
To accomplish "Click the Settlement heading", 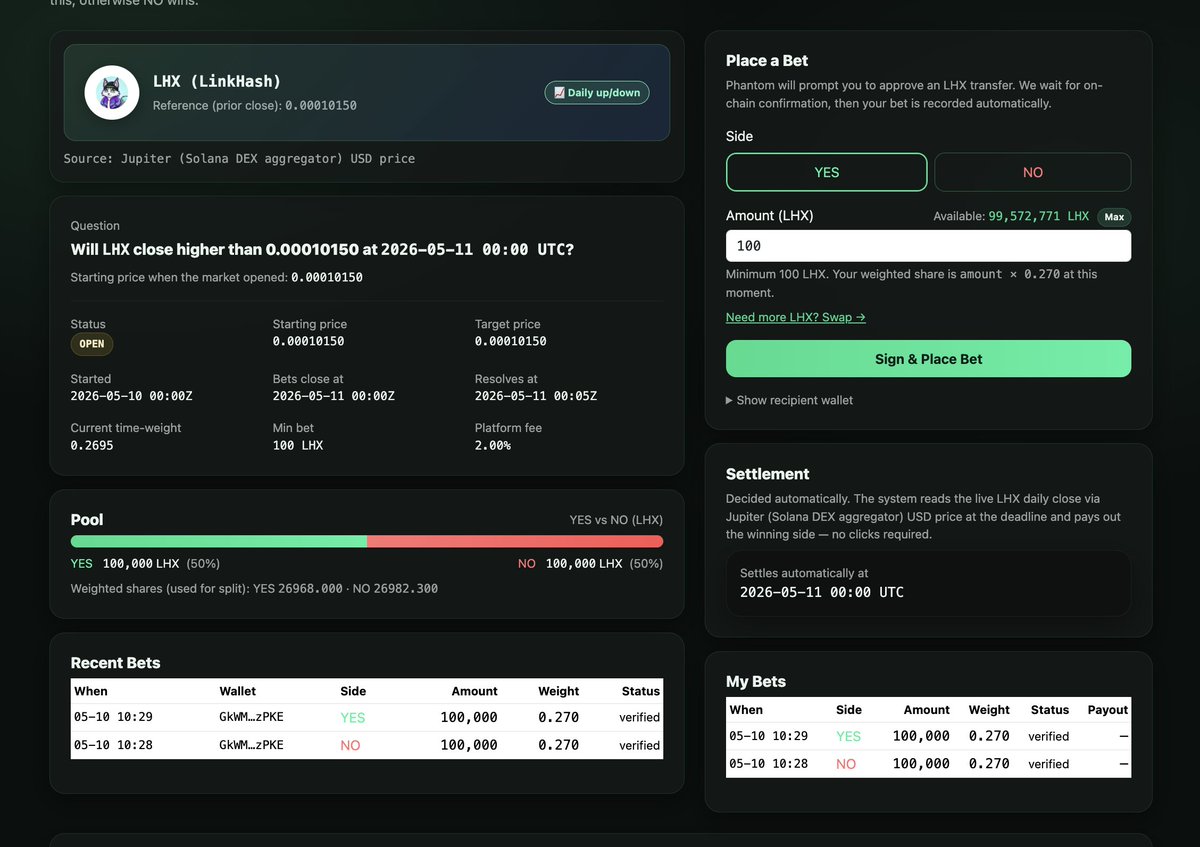I will 768,474.
